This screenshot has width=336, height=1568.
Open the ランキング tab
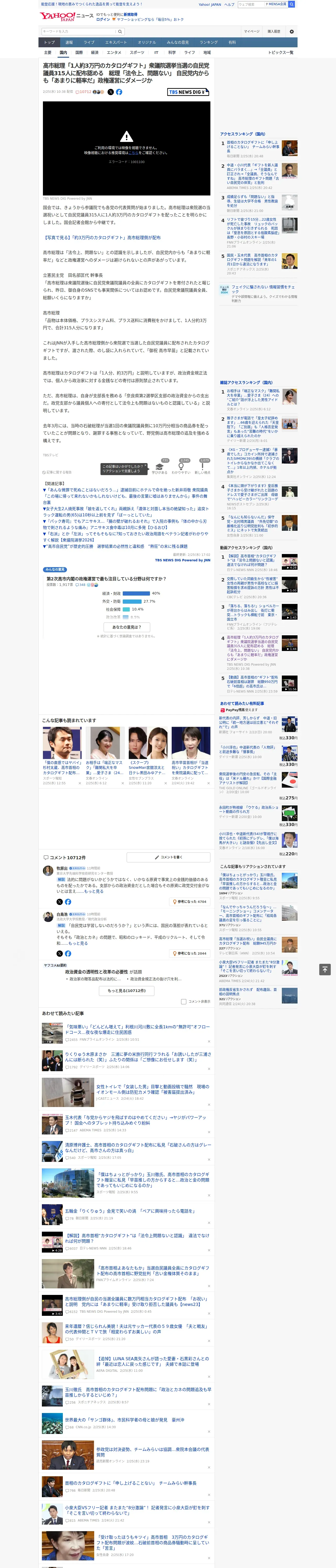coord(209,43)
